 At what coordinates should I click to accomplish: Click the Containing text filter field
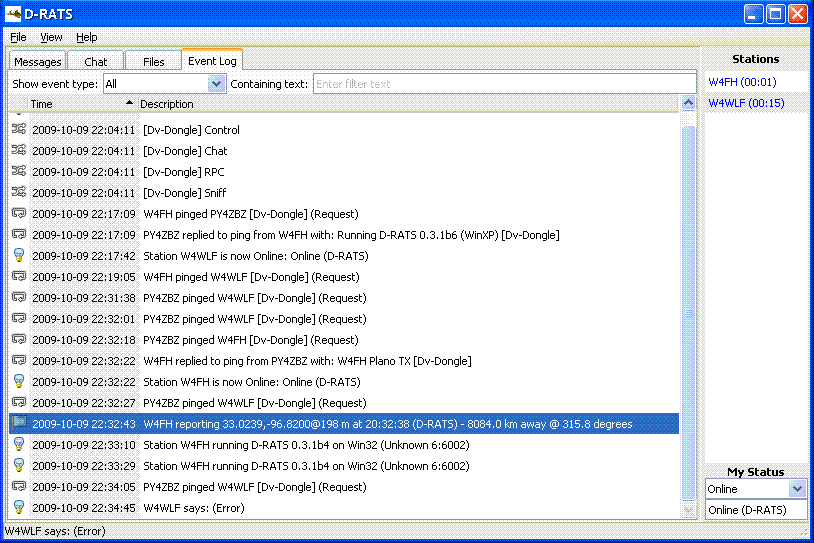504,84
